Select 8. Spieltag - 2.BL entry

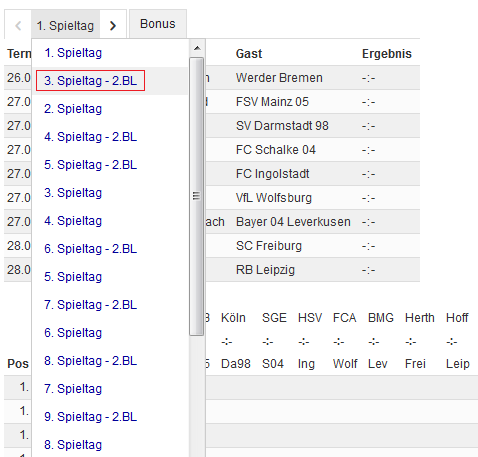(90, 361)
